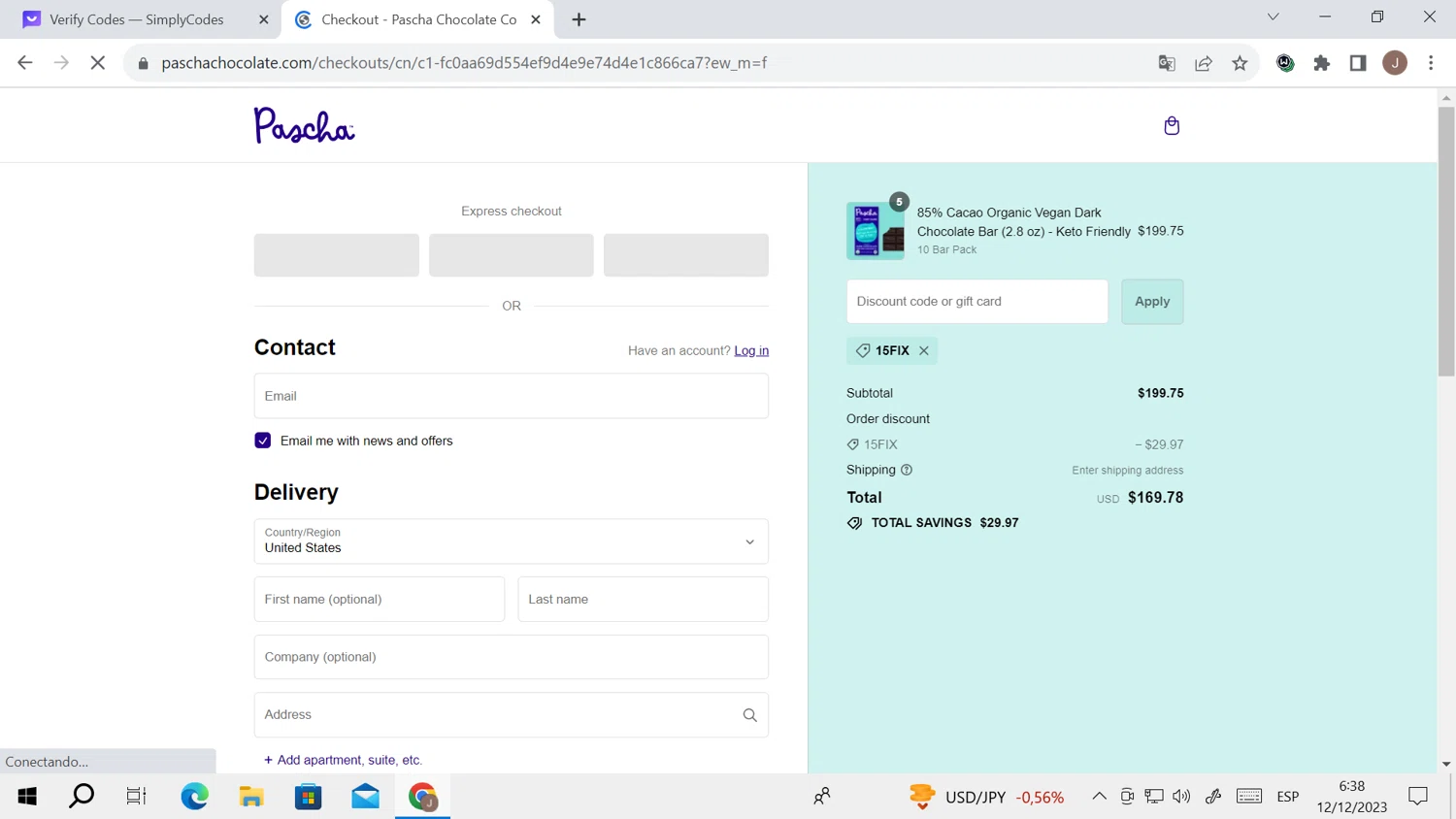Open a new browser tab
The image size is (1456, 819).
pos(579,19)
